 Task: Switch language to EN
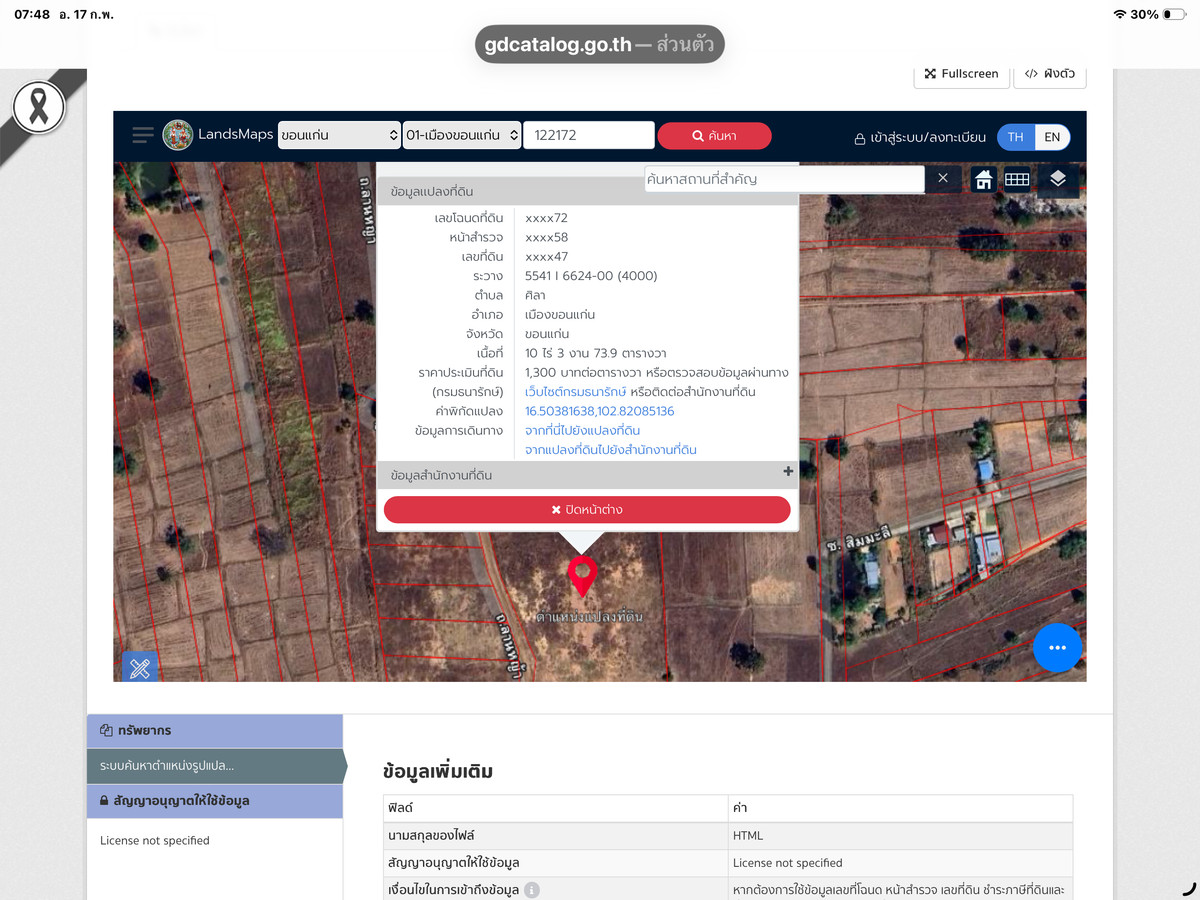[1052, 137]
